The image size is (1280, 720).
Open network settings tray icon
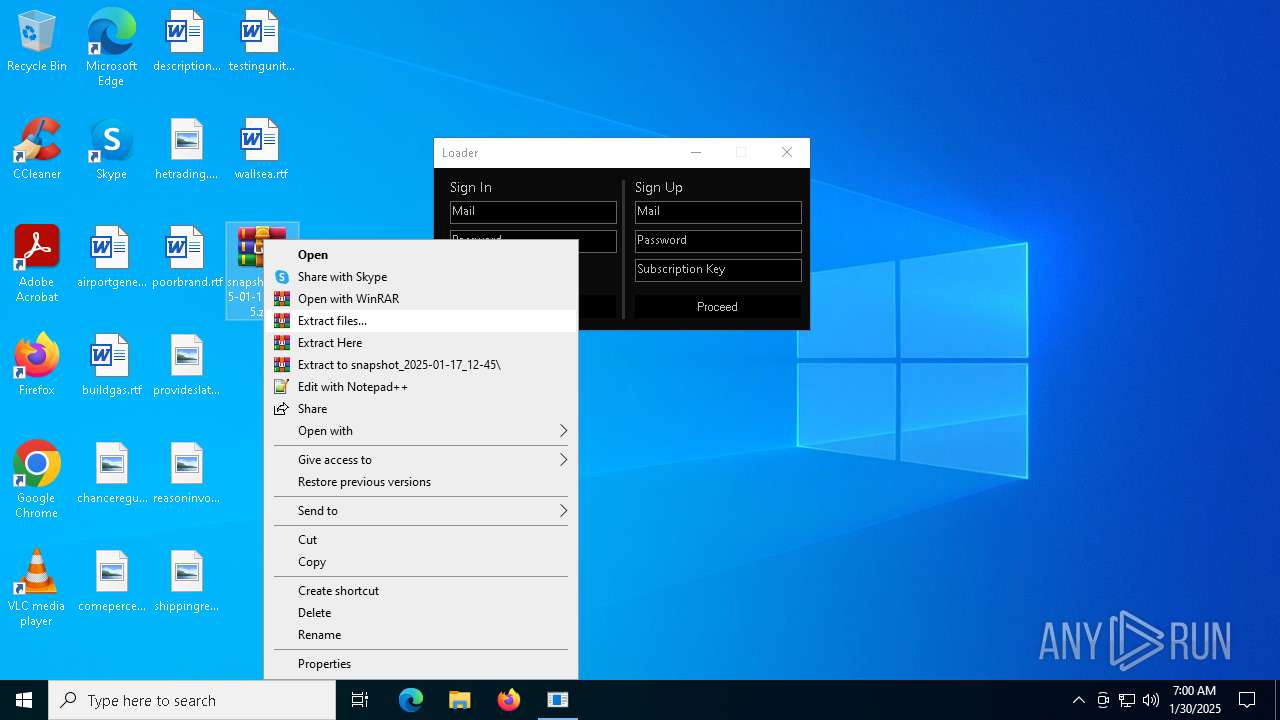point(1127,700)
